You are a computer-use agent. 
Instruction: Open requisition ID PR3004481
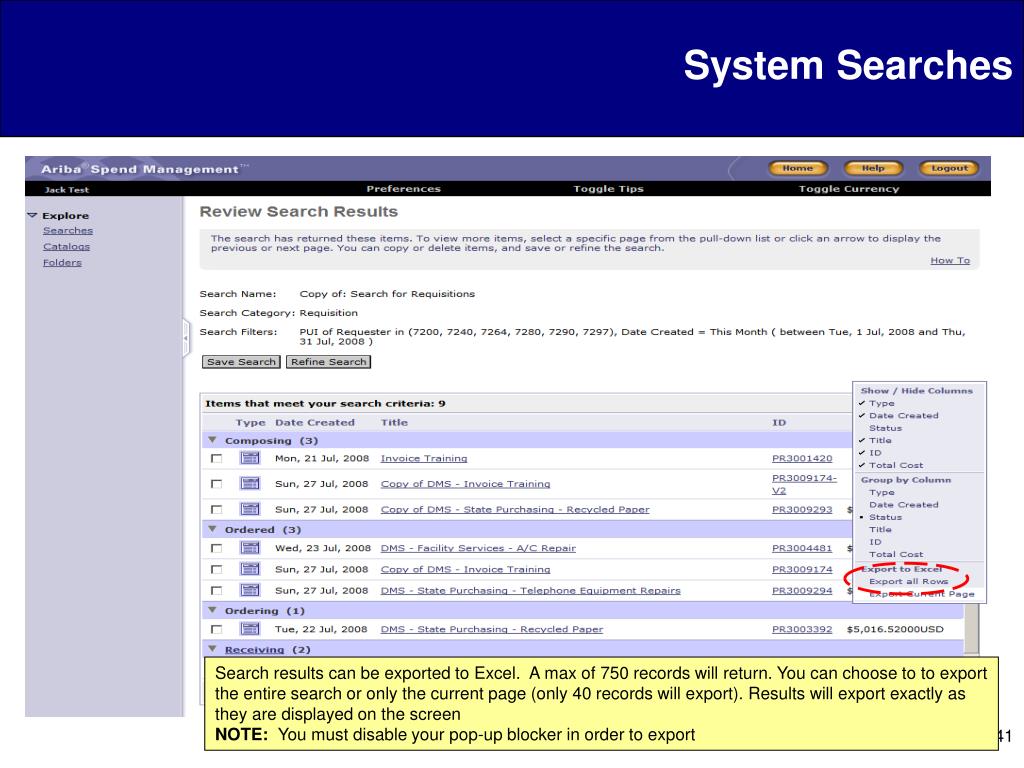tap(802, 549)
